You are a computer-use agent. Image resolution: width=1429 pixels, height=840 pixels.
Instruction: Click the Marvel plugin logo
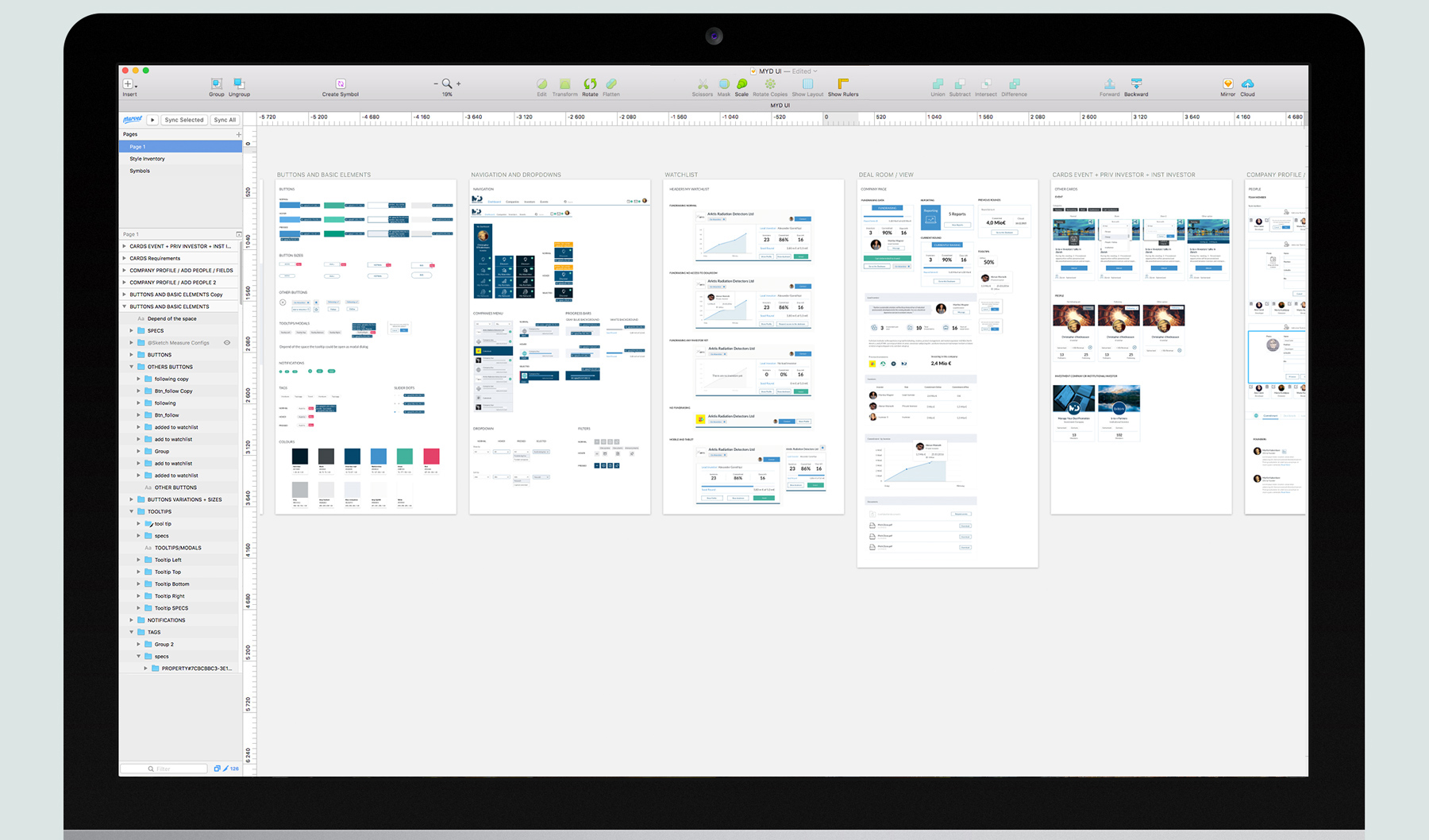[133, 120]
